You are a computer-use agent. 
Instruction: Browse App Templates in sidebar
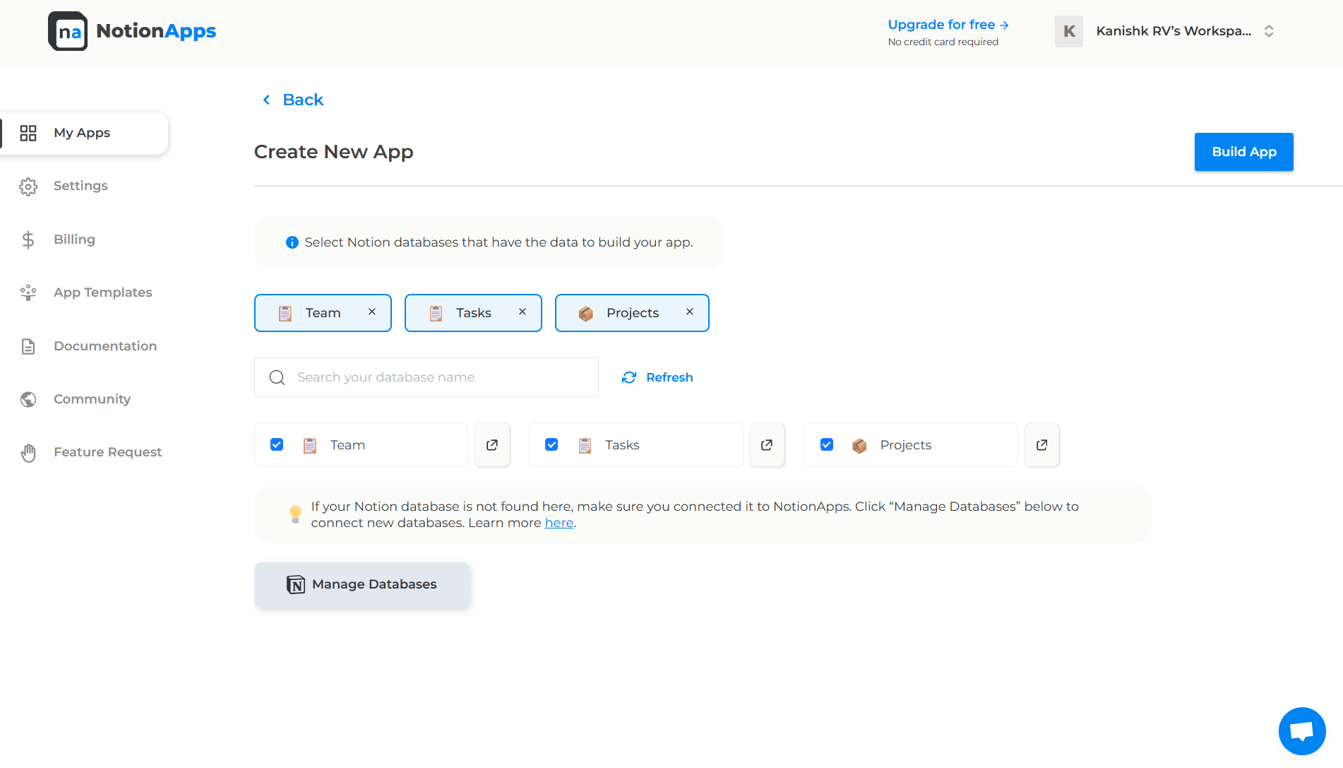point(84,292)
